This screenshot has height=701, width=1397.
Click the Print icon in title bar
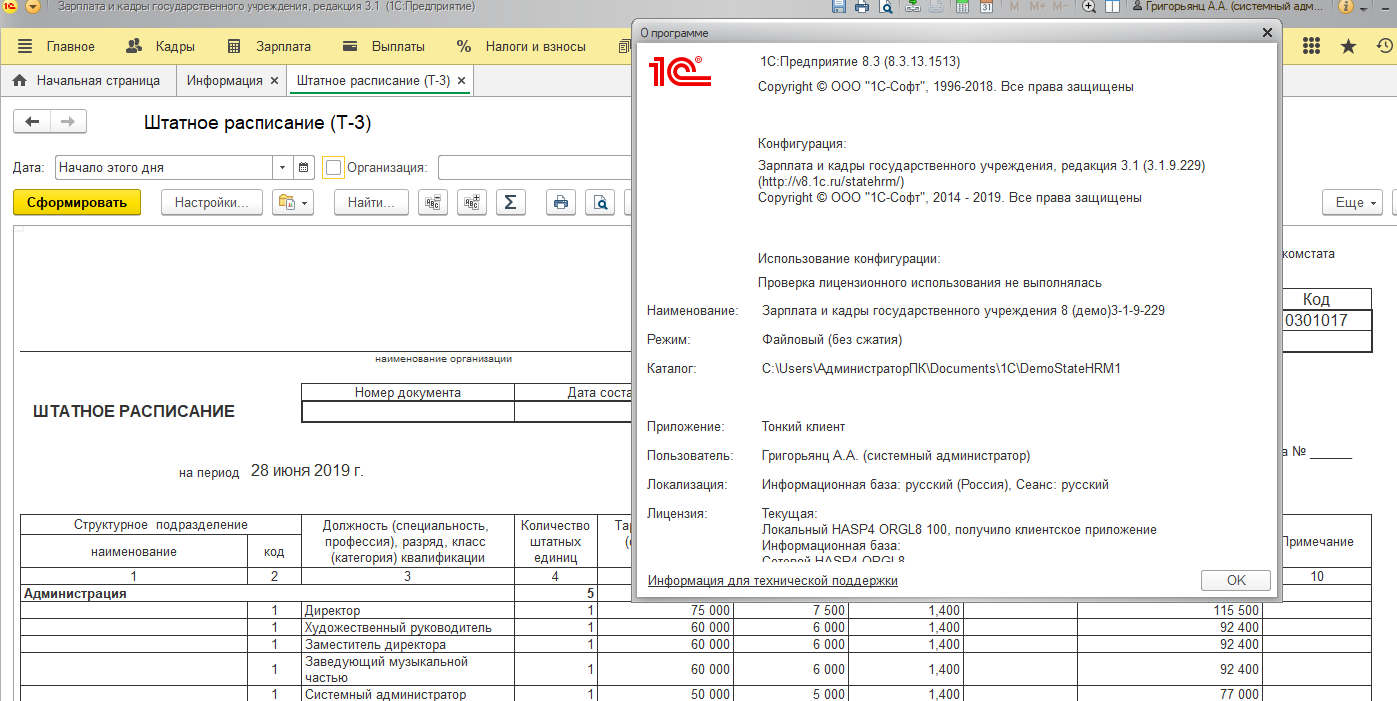862,7
